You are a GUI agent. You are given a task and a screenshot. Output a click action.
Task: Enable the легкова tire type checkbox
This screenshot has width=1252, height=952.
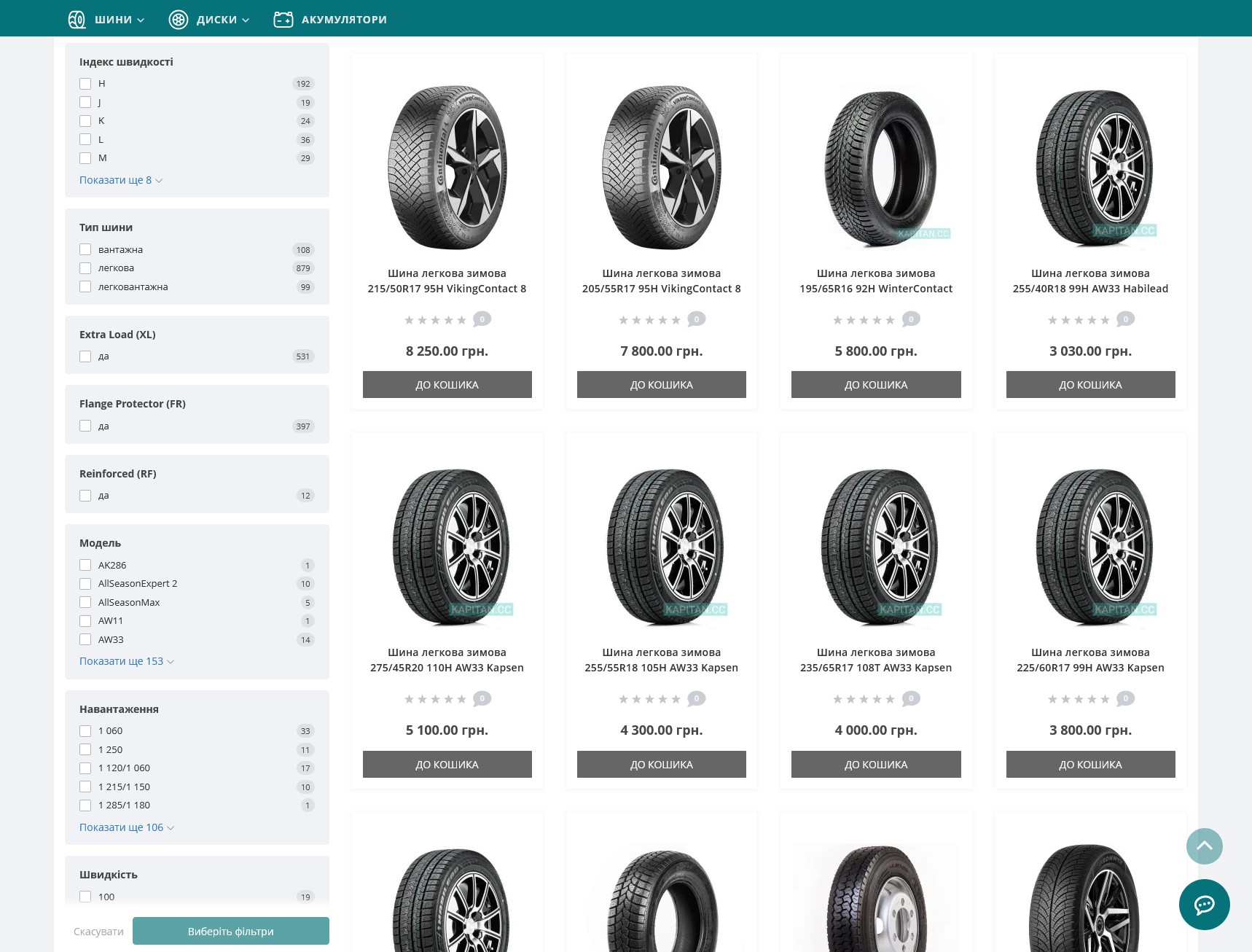(85, 268)
